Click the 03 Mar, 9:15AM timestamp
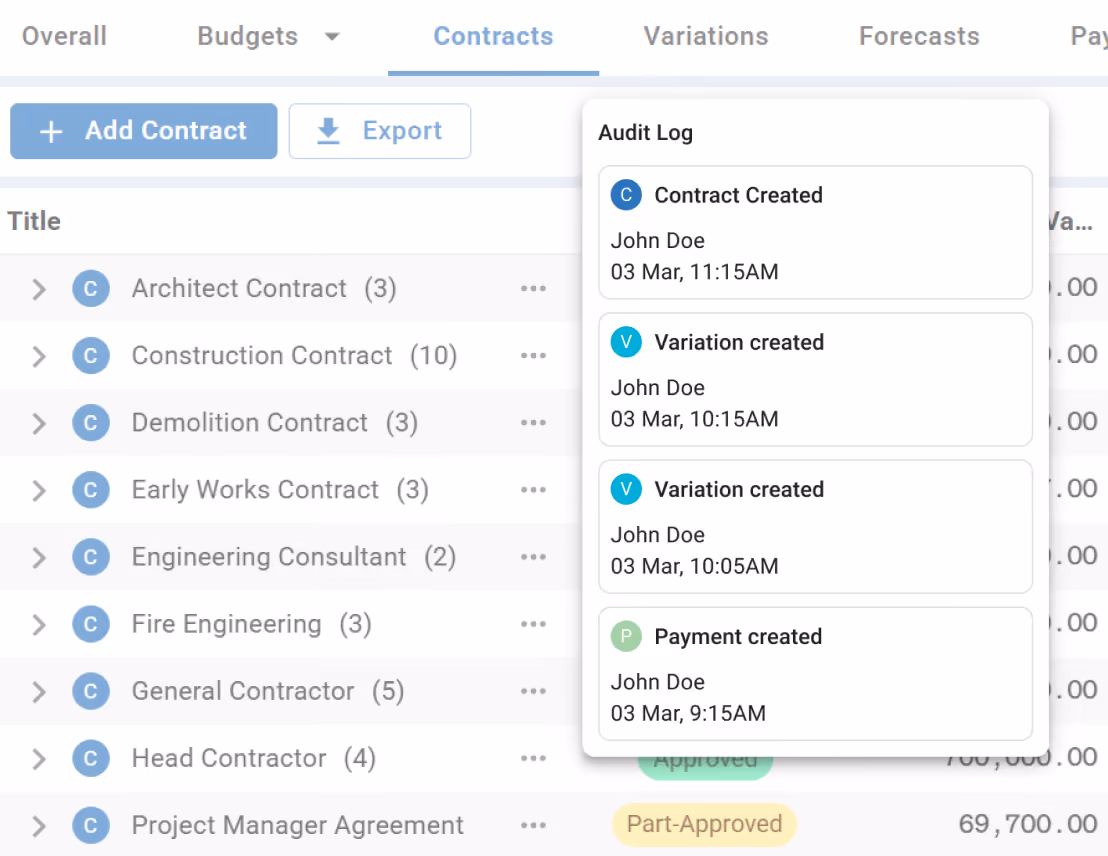1108x856 pixels. click(688, 713)
